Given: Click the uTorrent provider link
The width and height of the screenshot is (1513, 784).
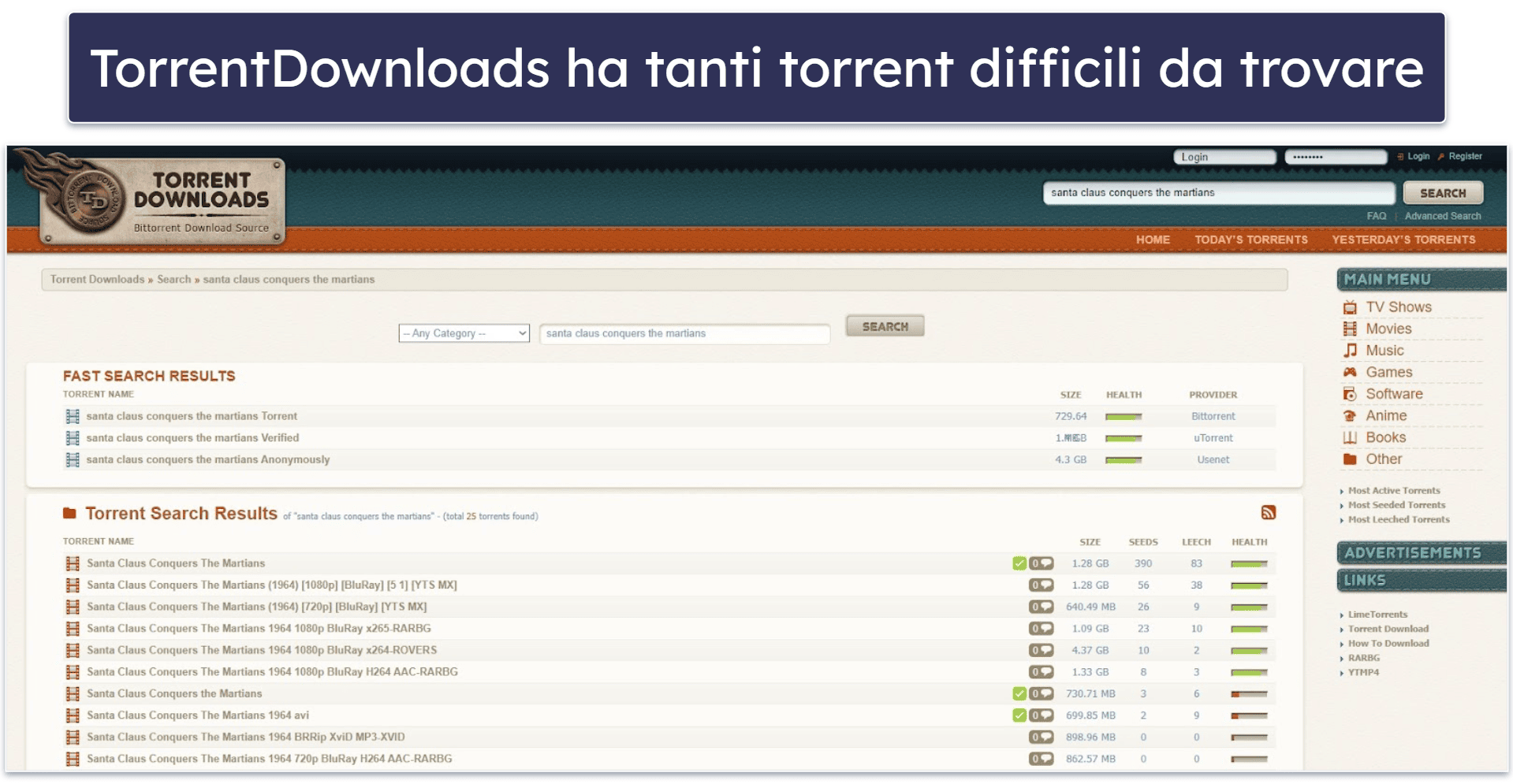Looking at the screenshot, I should (x=1213, y=438).
